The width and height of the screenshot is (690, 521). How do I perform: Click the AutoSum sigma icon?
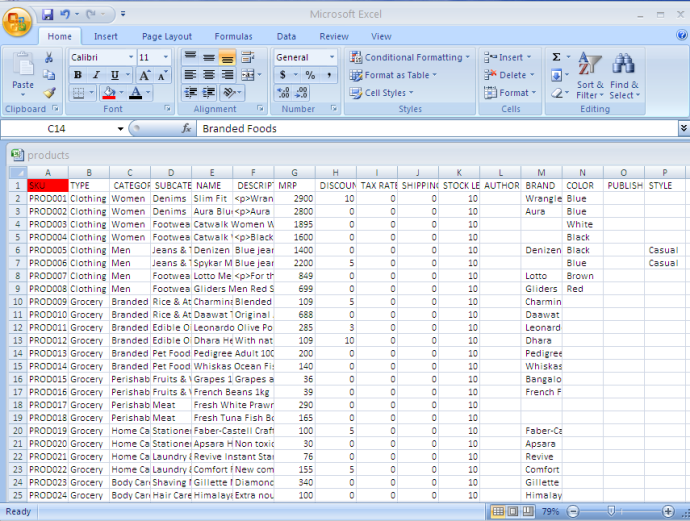pyautogui.click(x=556, y=57)
